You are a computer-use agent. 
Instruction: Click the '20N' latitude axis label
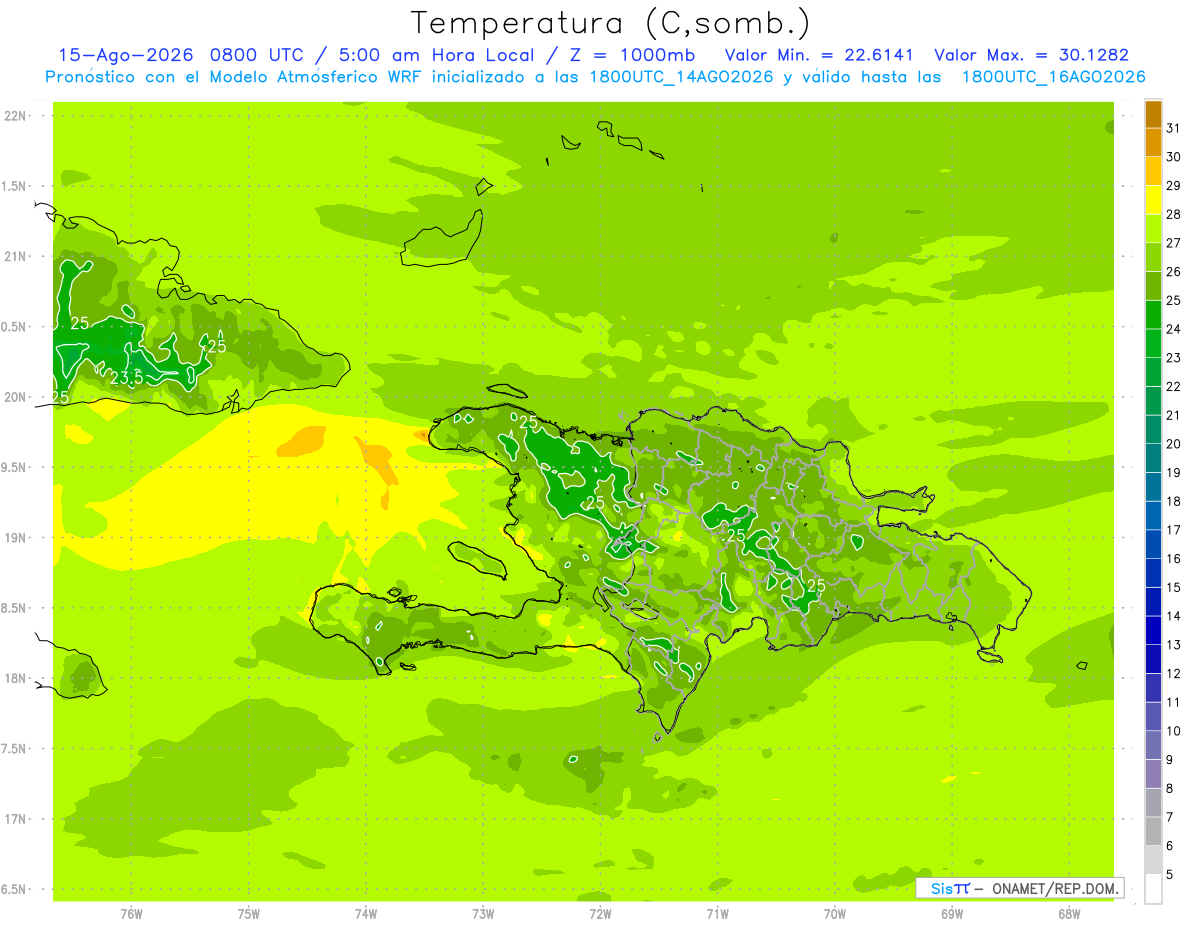pyautogui.click(x=16, y=397)
